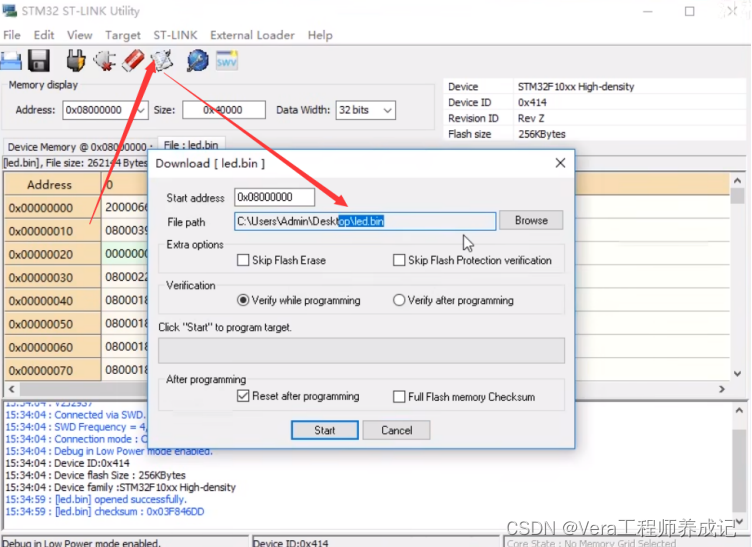Click memory grid scrollbar up arrow
Image resolution: width=752 pixels, height=547 pixels.
738,181
